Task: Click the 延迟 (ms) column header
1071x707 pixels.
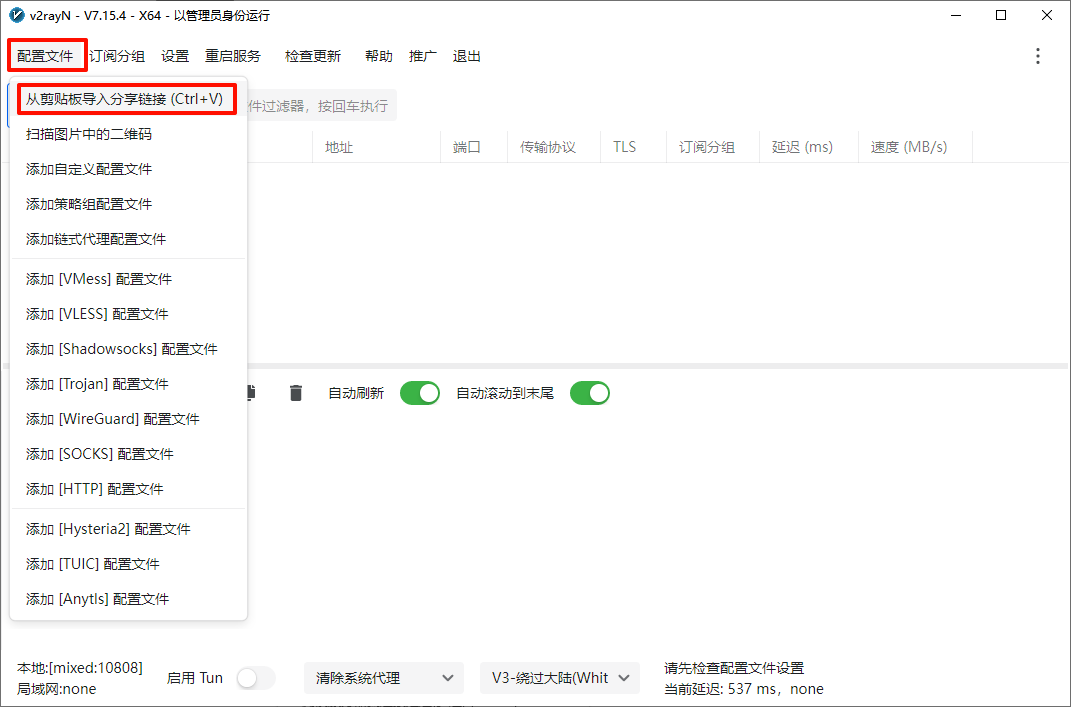Action: tap(802, 147)
